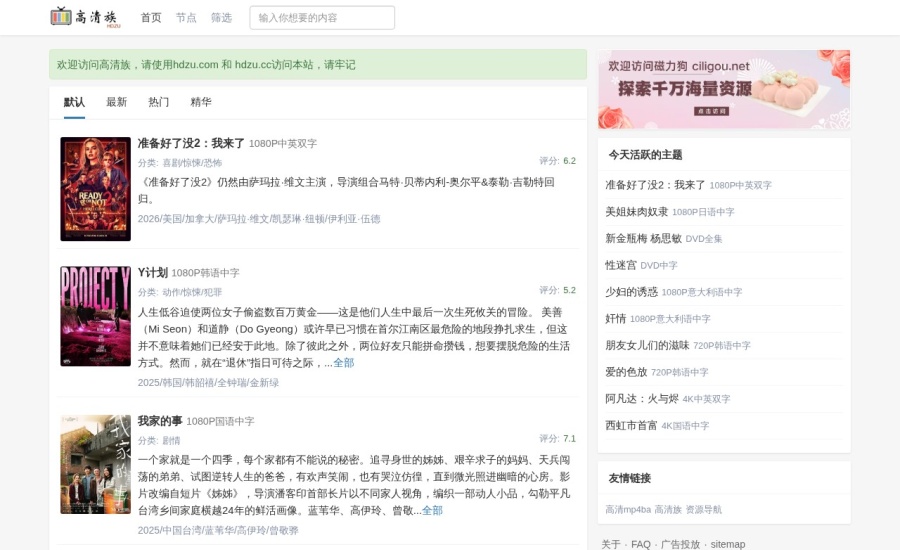This screenshot has width=900, height=550.
Task: Focus the search box 输入你想要的内容
Action: (x=322, y=18)
